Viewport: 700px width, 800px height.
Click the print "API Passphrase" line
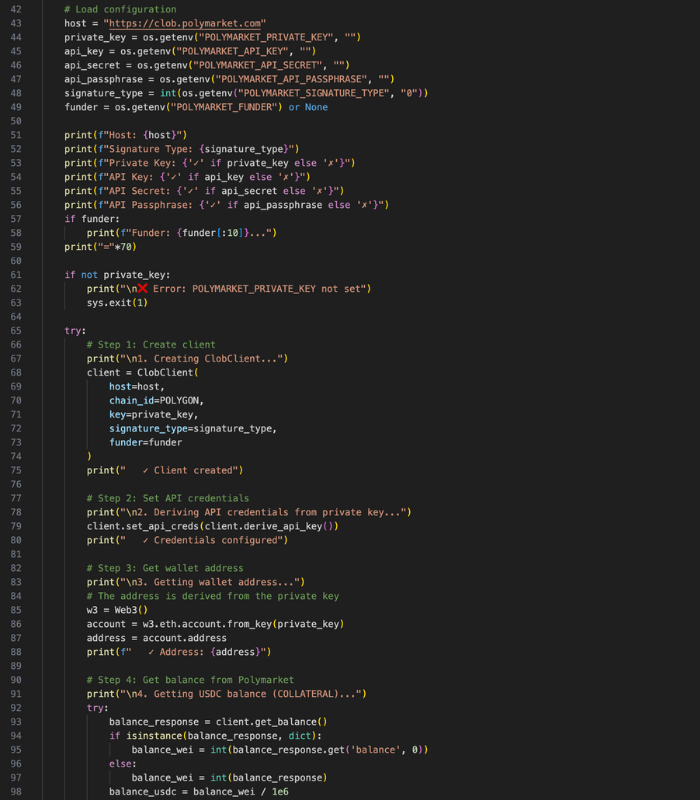click(x=227, y=205)
